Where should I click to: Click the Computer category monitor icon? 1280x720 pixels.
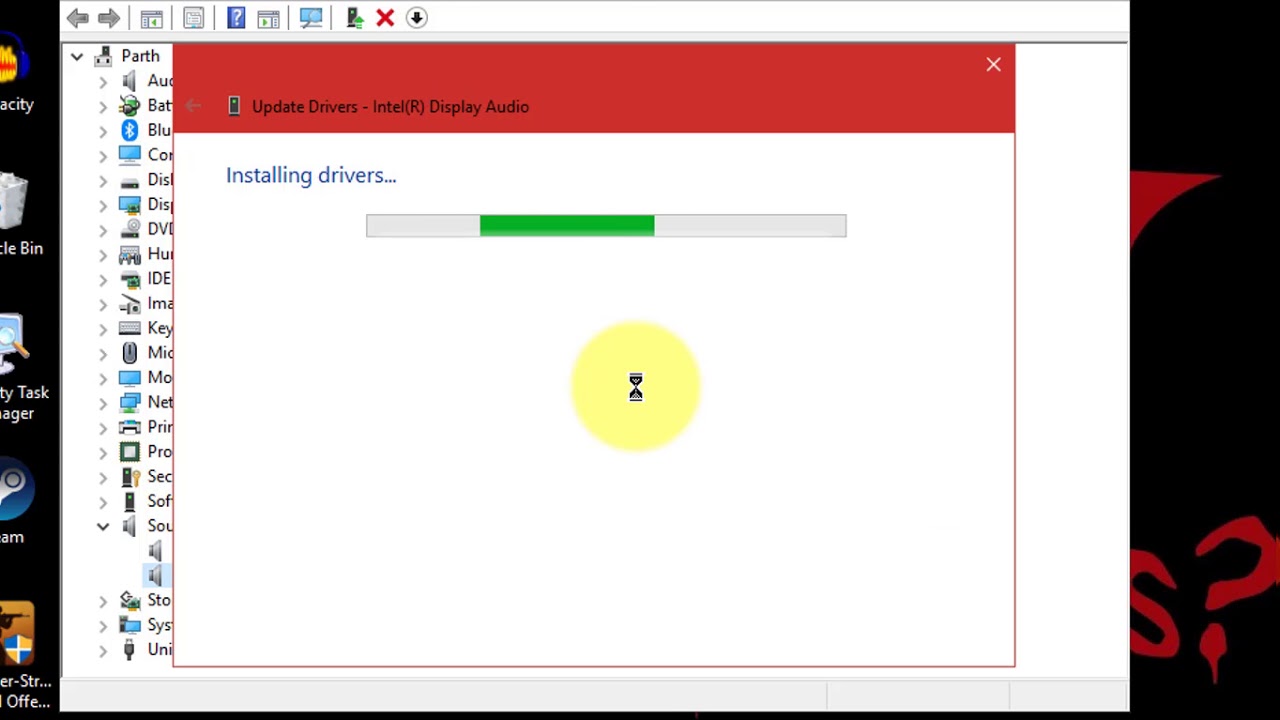[x=129, y=155]
